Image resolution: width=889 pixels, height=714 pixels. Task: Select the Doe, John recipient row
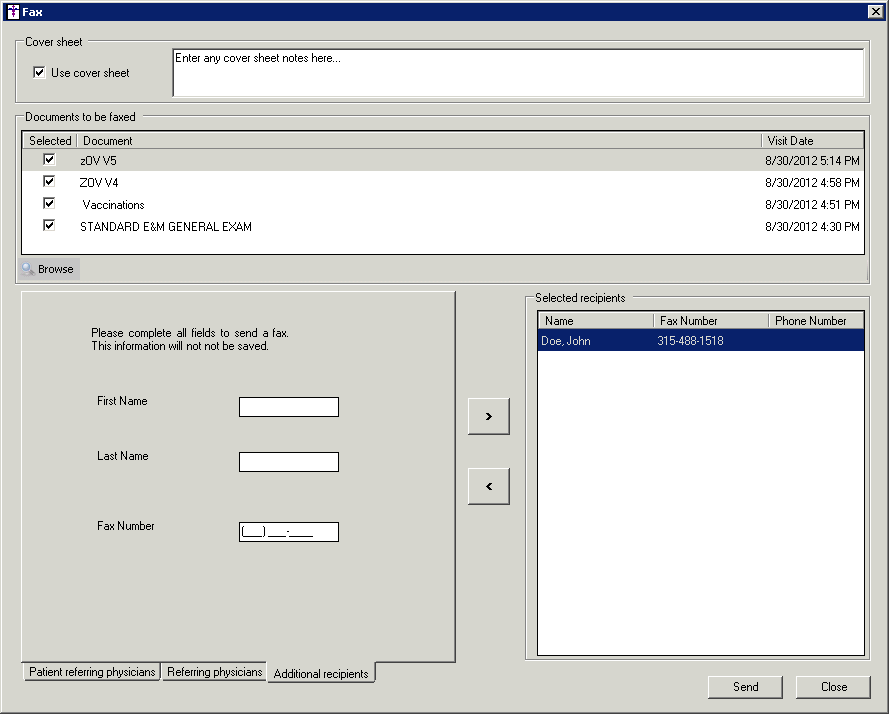[700, 341]
